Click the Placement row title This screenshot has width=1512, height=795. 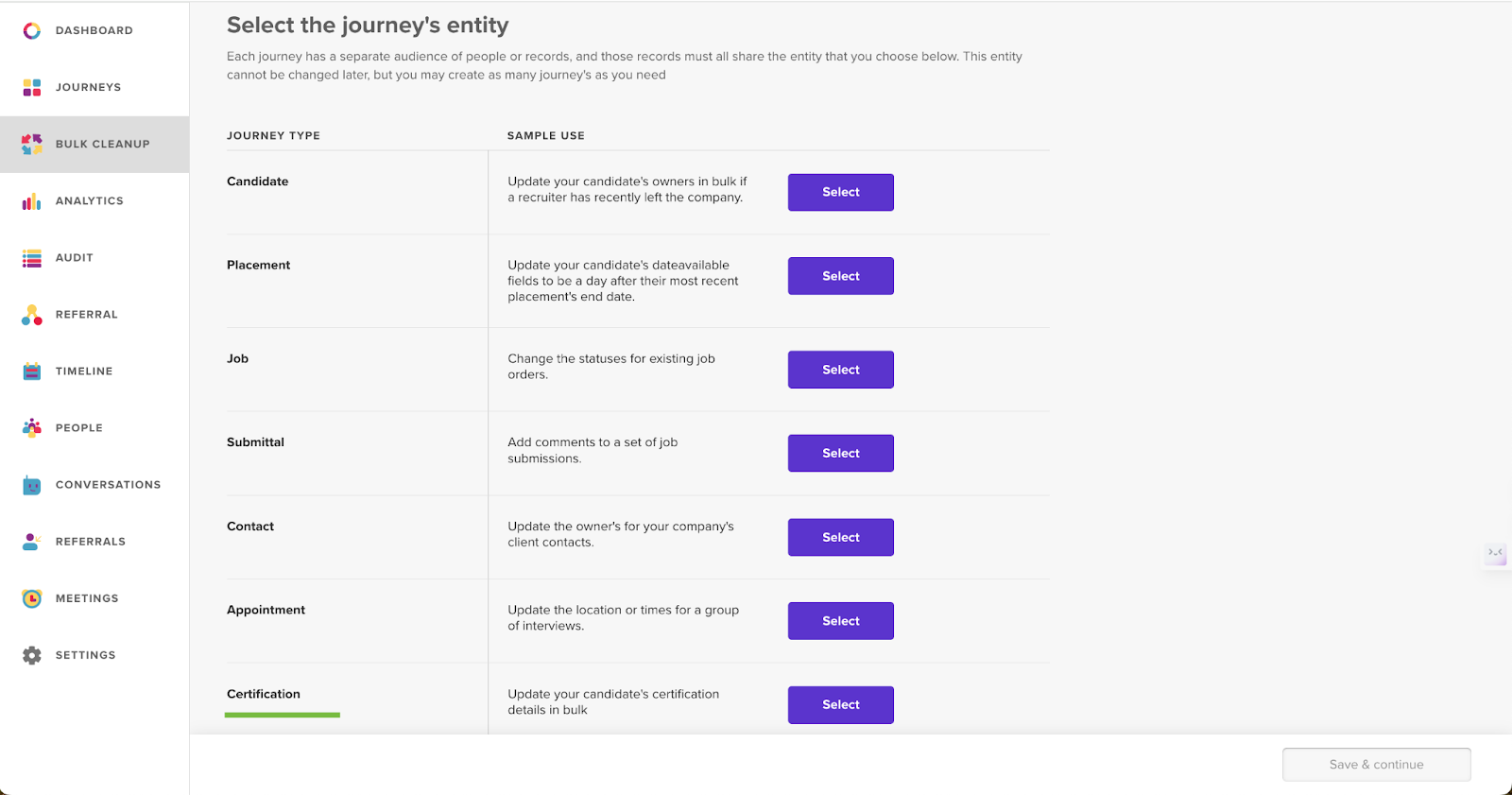(259, 266)
